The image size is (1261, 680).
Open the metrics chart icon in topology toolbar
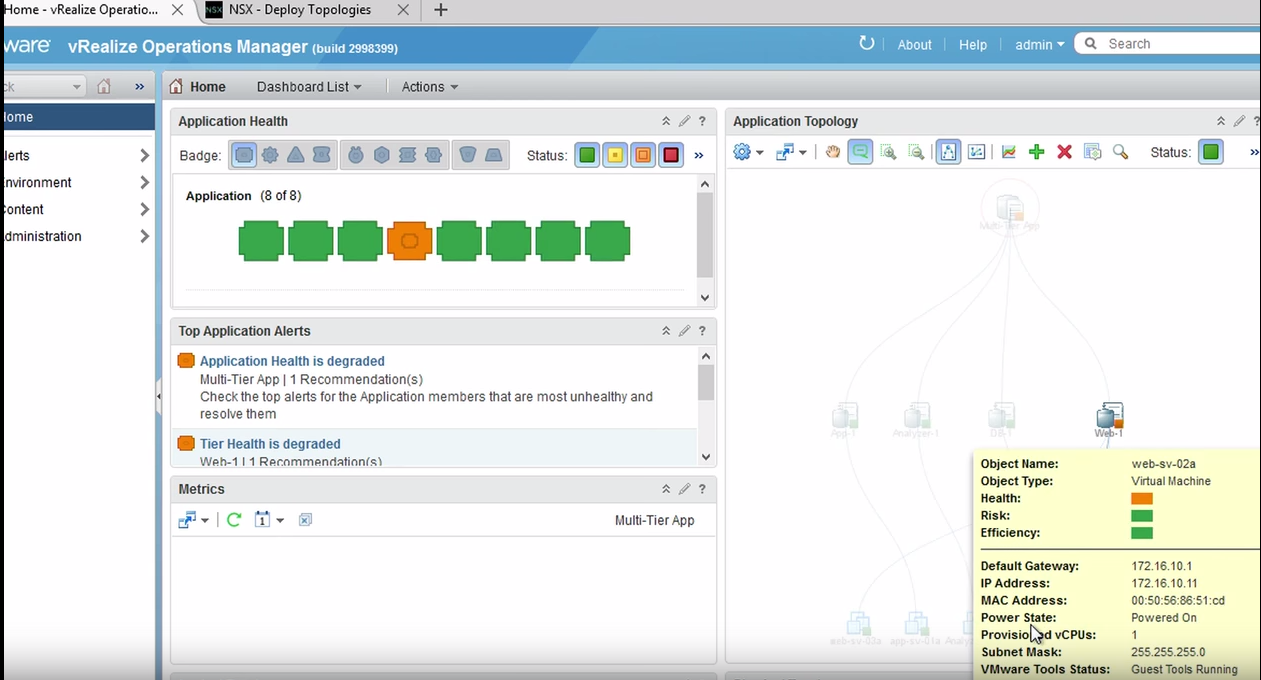coord(1009,152)
